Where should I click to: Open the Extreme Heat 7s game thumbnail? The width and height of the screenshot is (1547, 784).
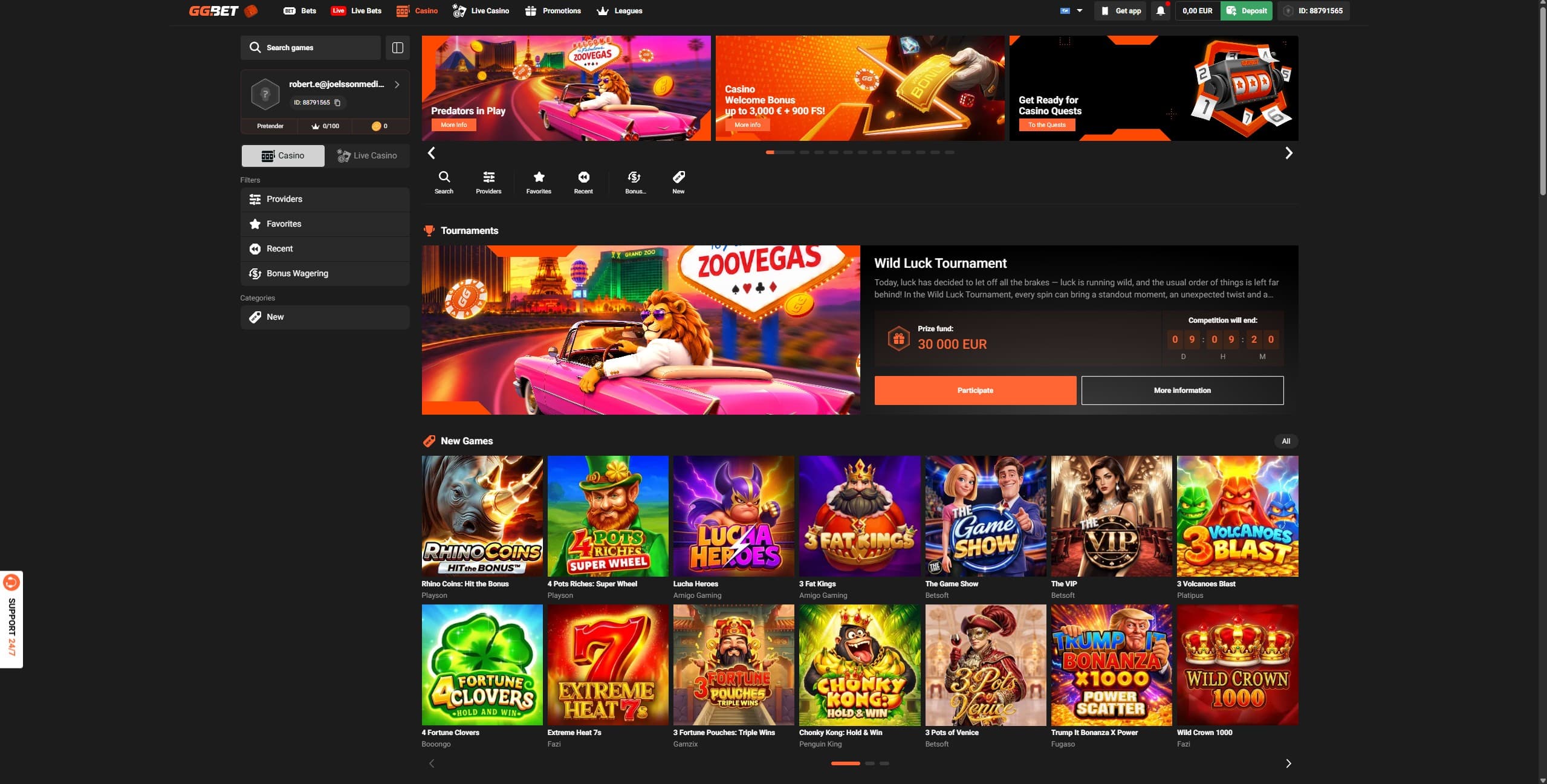click(608, 665)
